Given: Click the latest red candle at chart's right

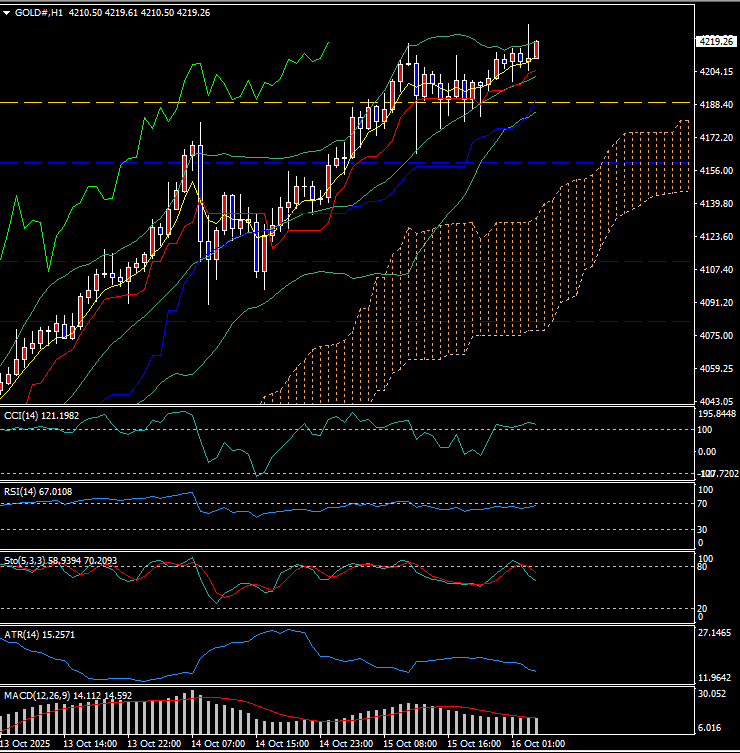Looking at the screenshot, I should 538,49.
